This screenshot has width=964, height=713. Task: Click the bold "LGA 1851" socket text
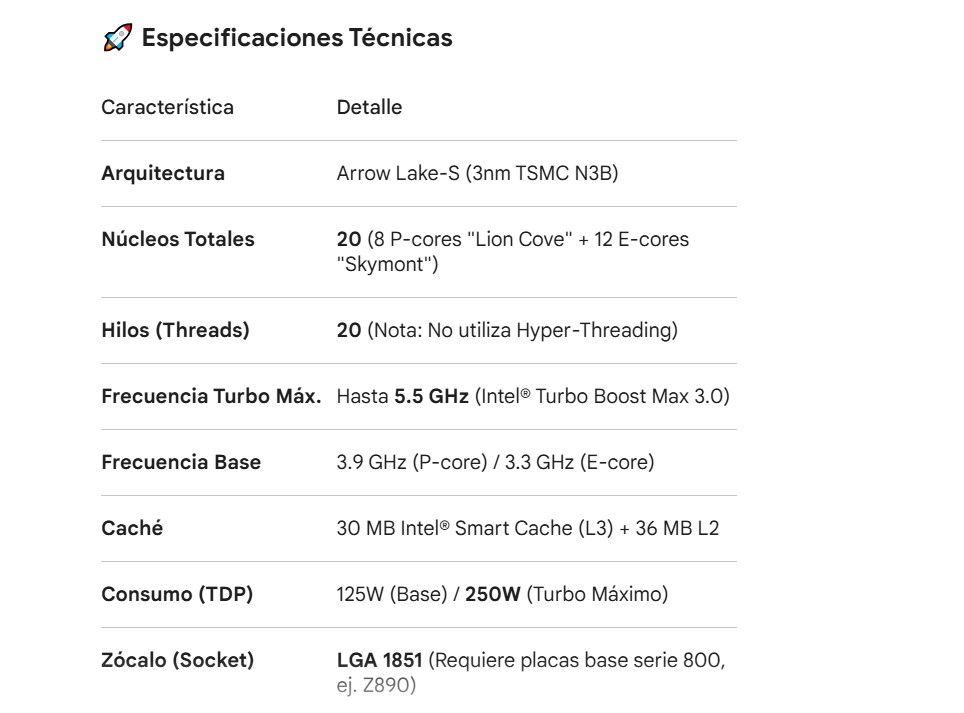pos(382,660)
